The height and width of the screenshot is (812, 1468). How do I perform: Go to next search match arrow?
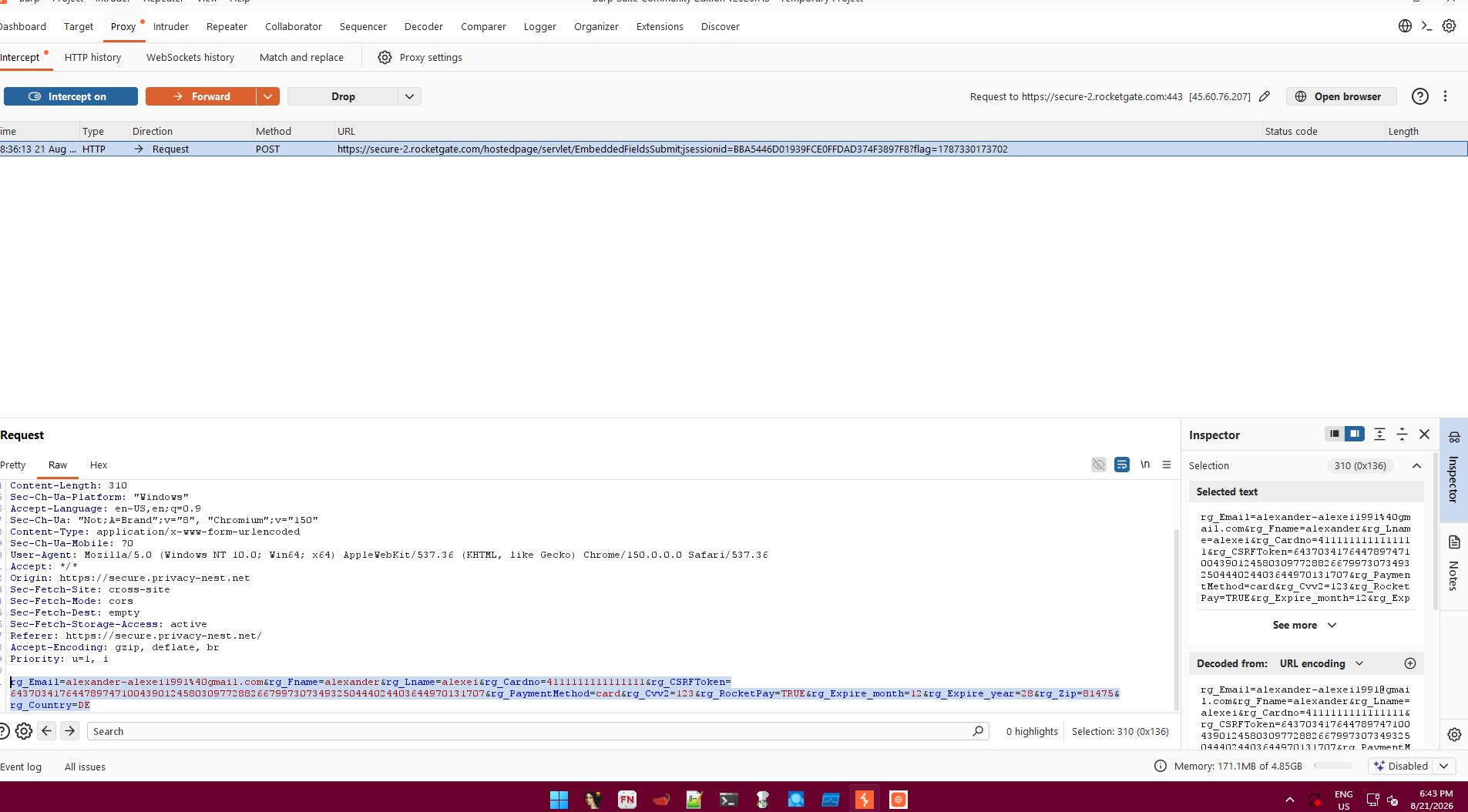coord(70,731)
